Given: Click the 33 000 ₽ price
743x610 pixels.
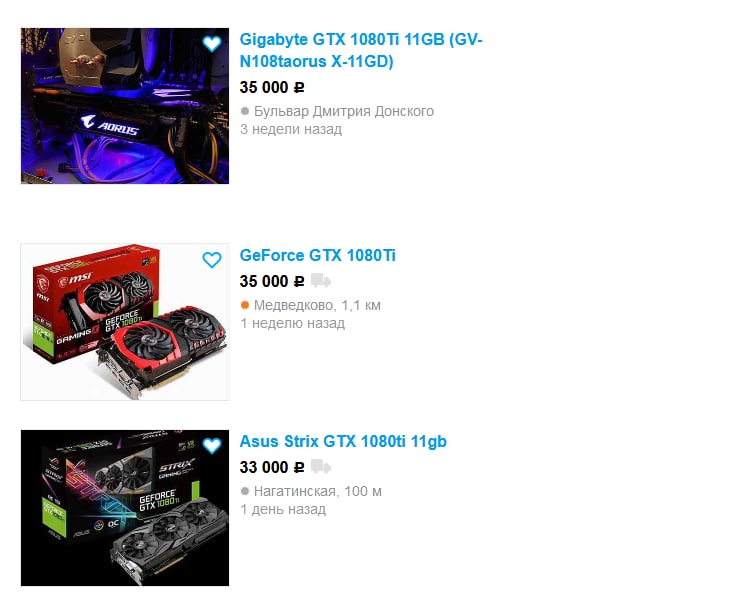Looking at the screenshot, I should 272,467.
